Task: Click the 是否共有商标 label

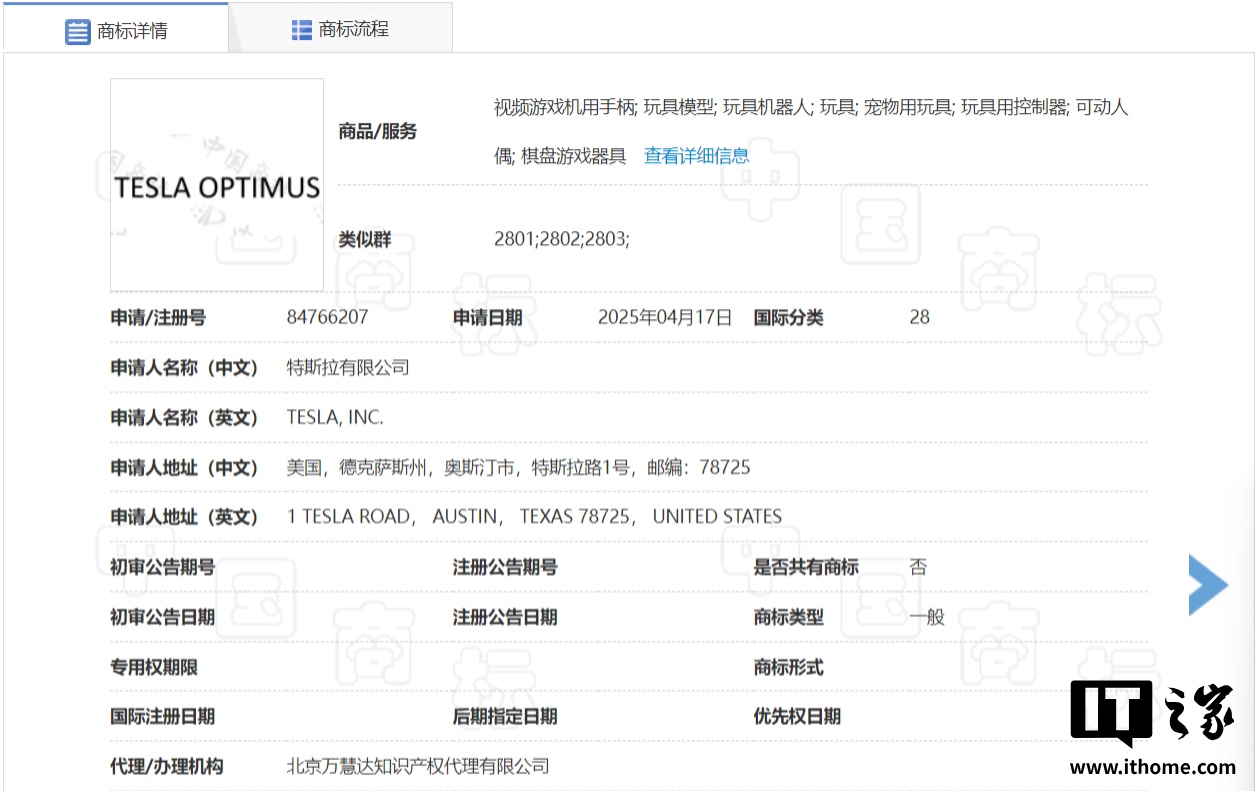Action: [x=806, y=567]
